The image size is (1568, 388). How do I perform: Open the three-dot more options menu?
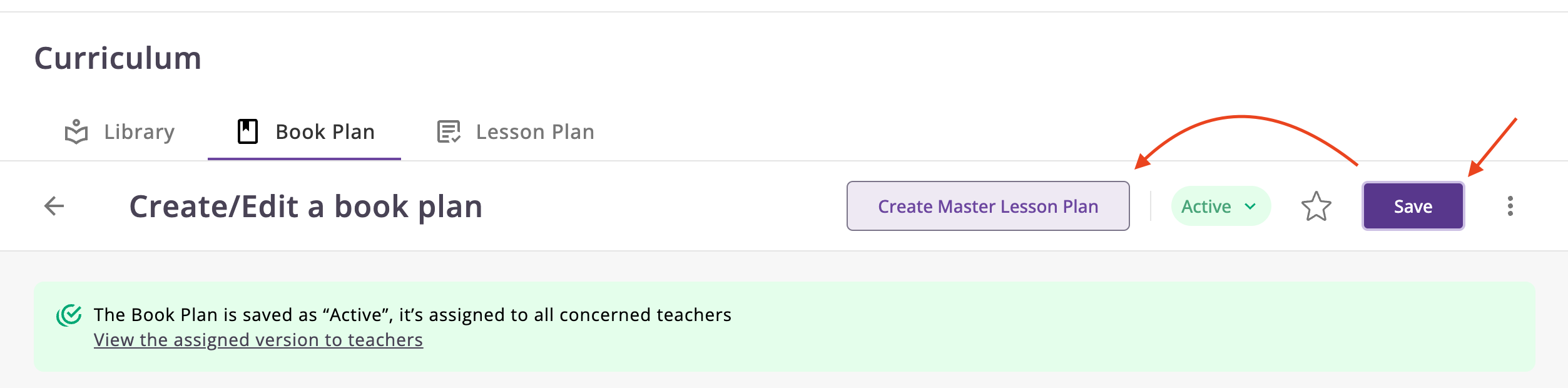click(1510, 206)
